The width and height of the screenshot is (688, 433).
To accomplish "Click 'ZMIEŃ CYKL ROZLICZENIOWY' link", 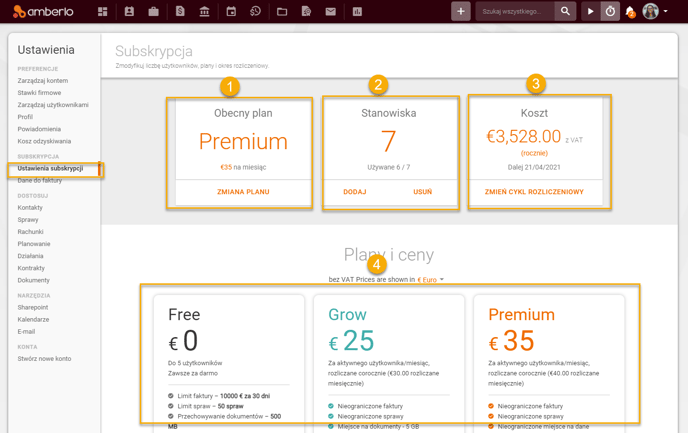I will point(534,192).
